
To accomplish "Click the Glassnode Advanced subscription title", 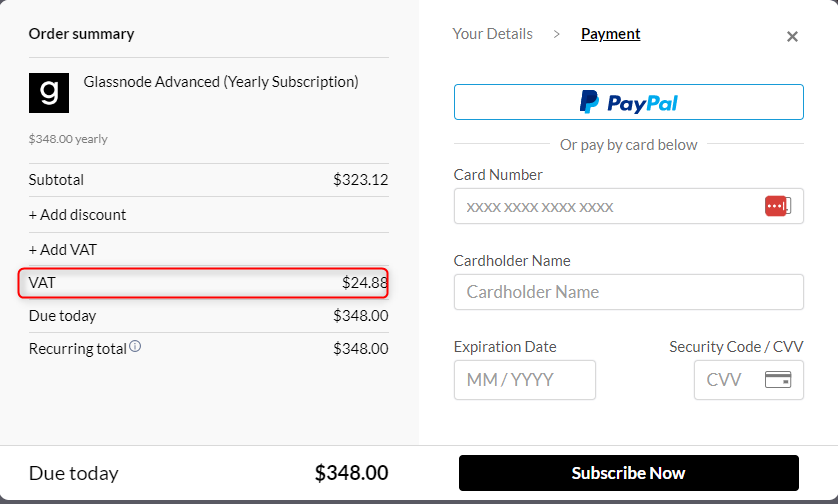I will coord(221,82).
